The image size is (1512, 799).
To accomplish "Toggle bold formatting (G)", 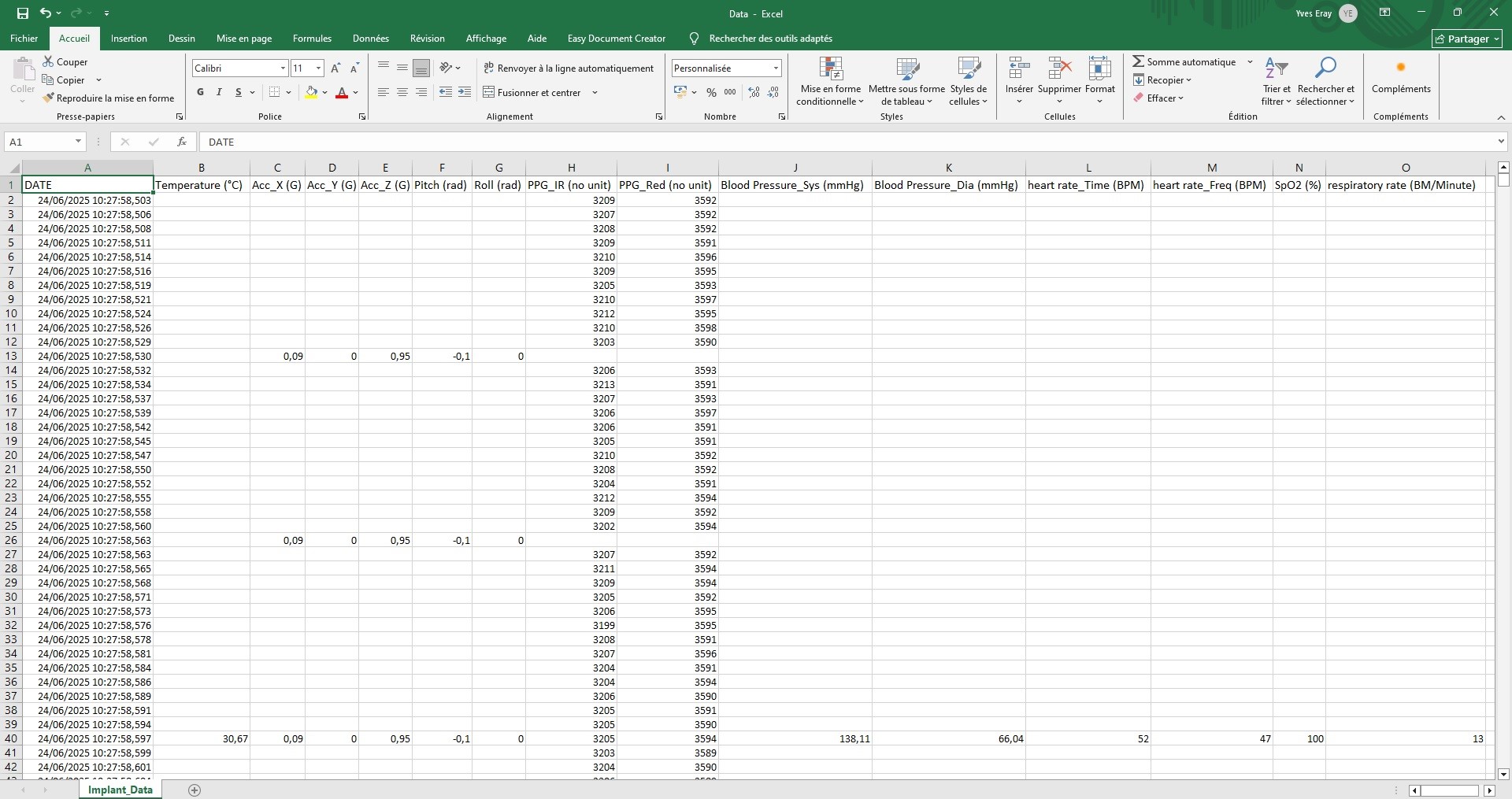I will pyautogui.click(x=200, y=92).
